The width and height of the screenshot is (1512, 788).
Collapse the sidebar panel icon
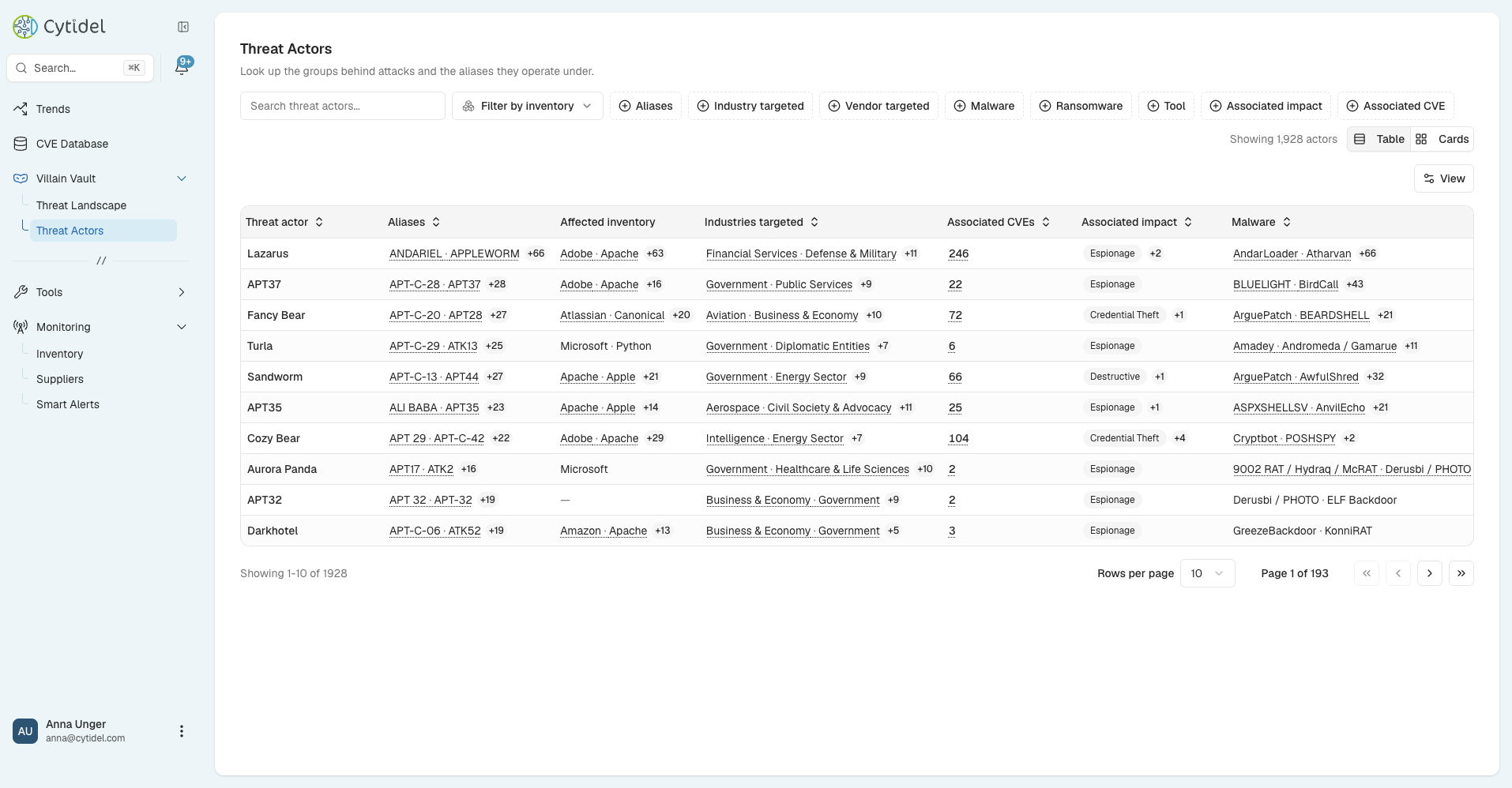click(183, 27)
